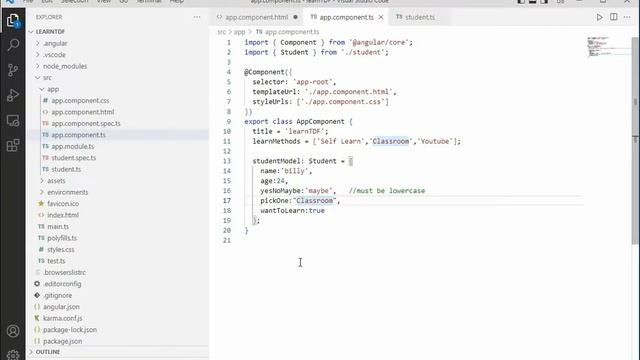This screenshot has width=640, height=360.
Task: Open polyfills.ts file
Action: [x=62, y=238]
